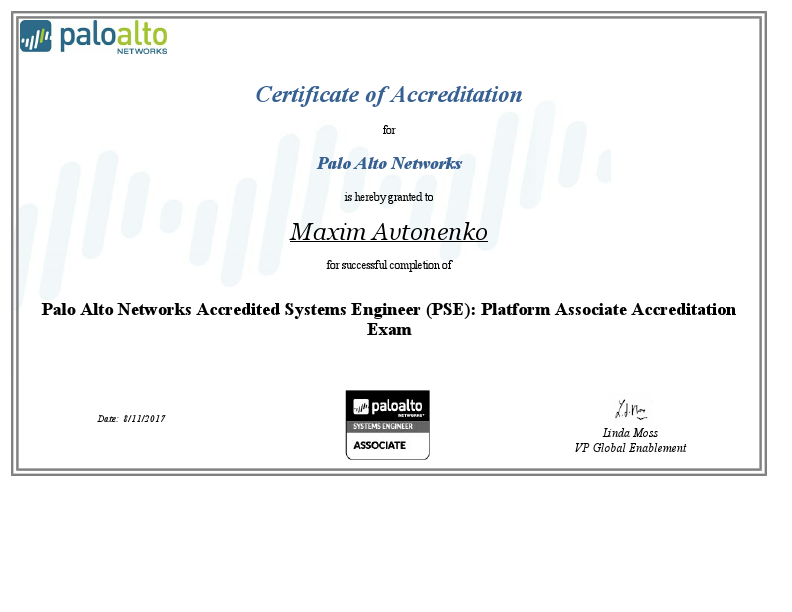792x612 pixels.
Task: Click the PSE Platform Associate exam title line
Action: tap(388, 309)
